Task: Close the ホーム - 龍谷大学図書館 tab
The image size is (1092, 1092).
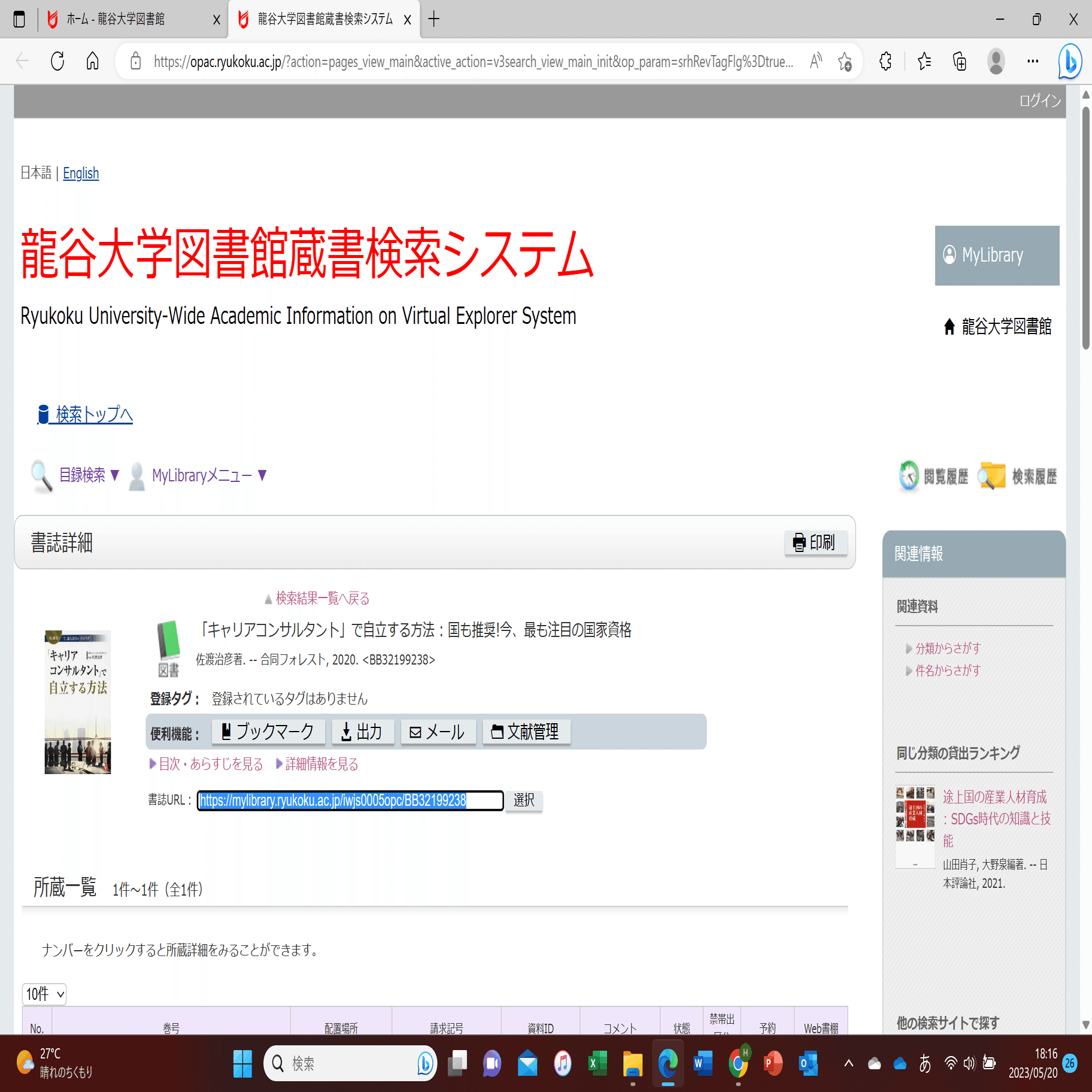Action: (217, 20)
